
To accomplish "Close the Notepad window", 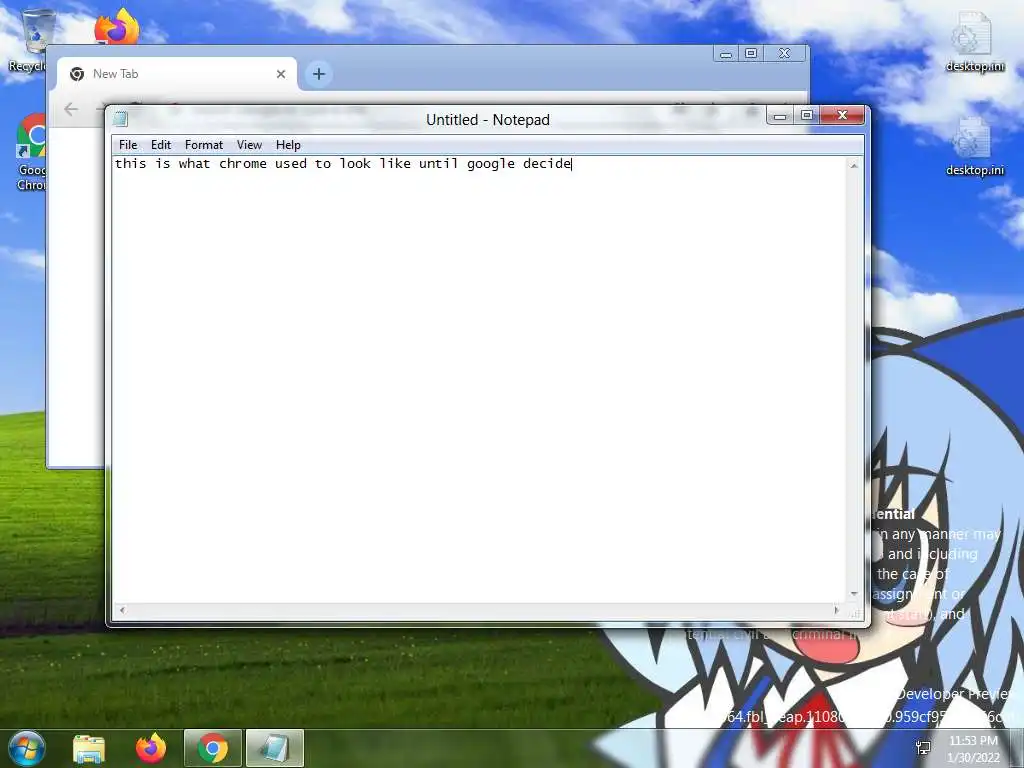I will click(x=842, y=116).
